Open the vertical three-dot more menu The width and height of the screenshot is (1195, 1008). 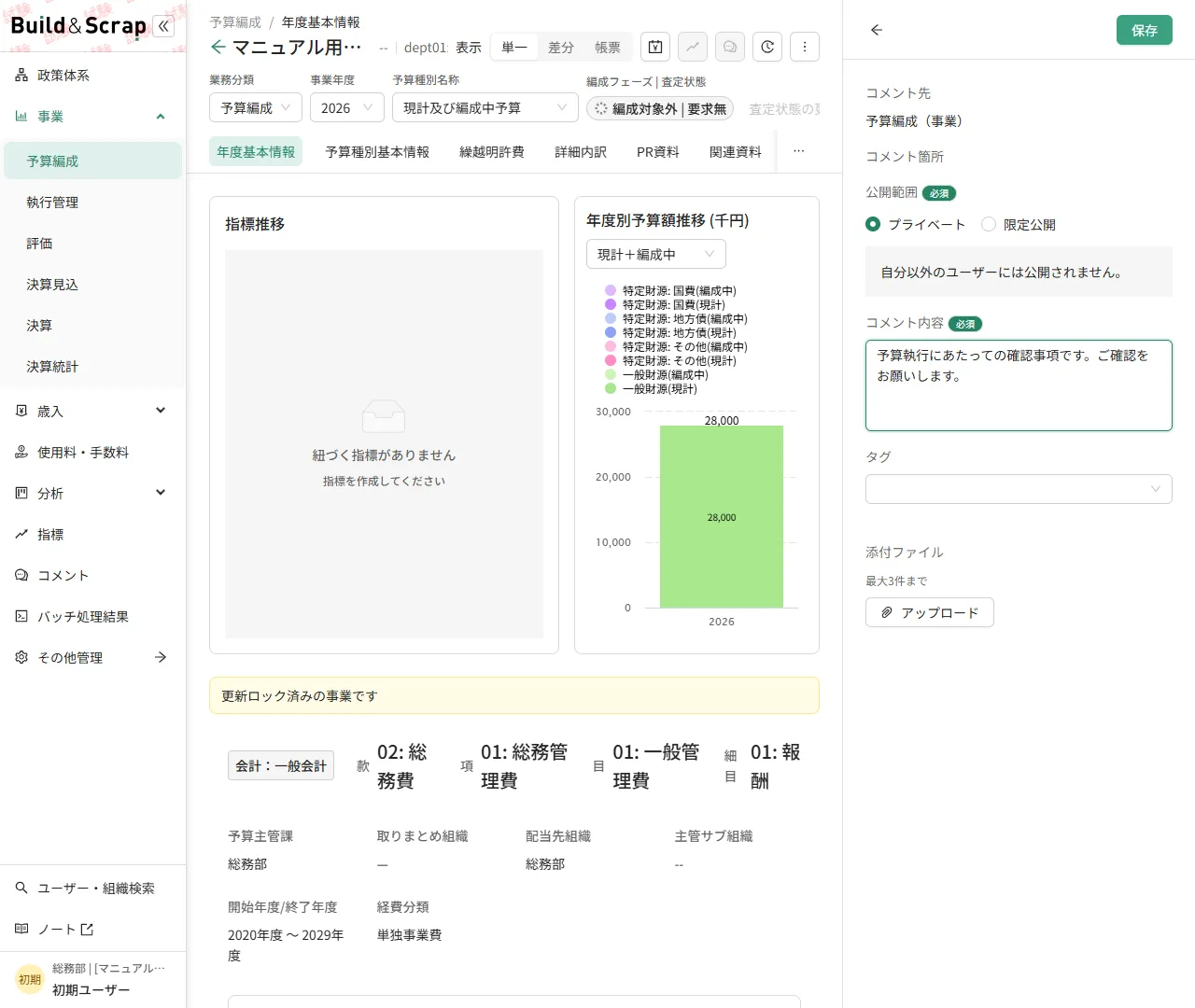(805, 47)
